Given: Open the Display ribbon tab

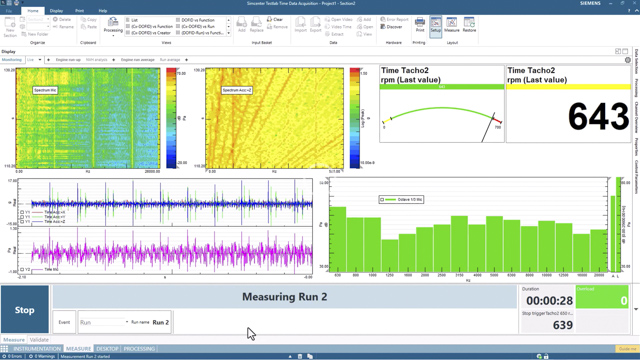Looking at the screenshot, I should 56,11.
